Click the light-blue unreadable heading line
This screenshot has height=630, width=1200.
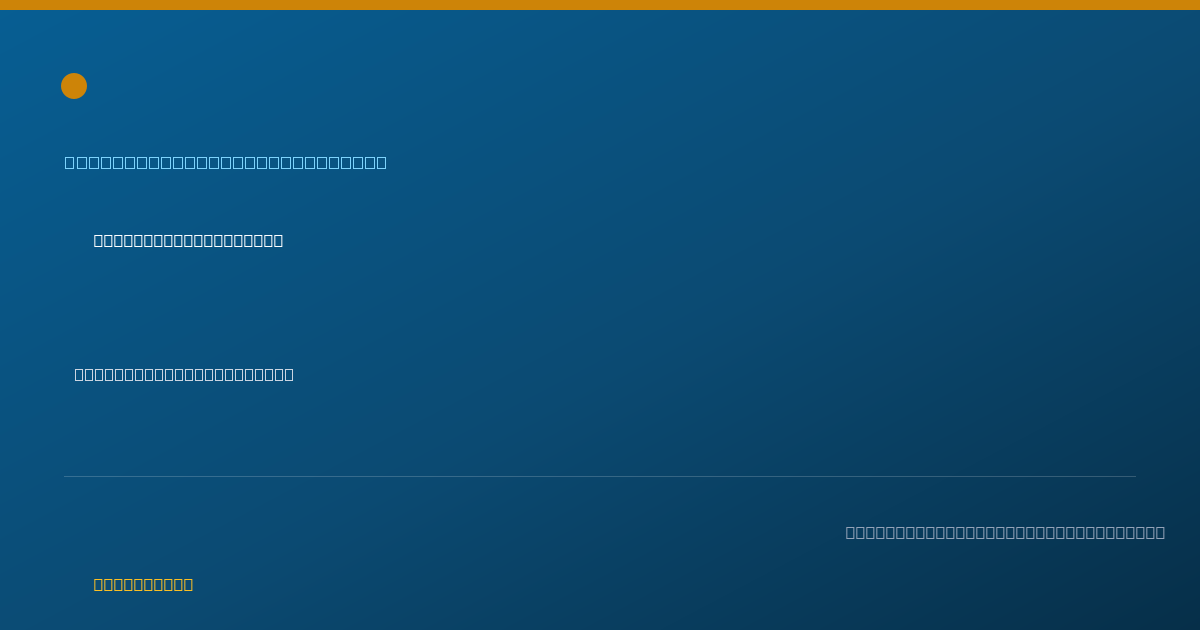(x=226, y=163)
